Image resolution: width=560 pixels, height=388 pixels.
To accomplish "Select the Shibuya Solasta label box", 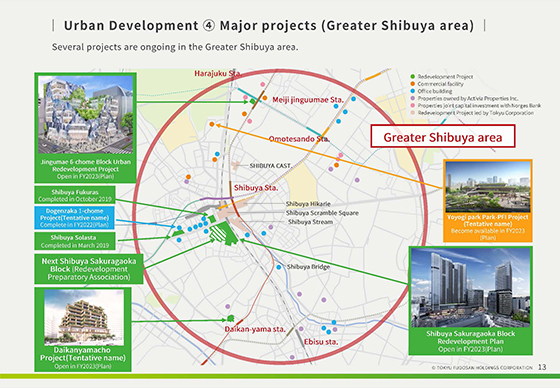I will click(x=75, y=241).
